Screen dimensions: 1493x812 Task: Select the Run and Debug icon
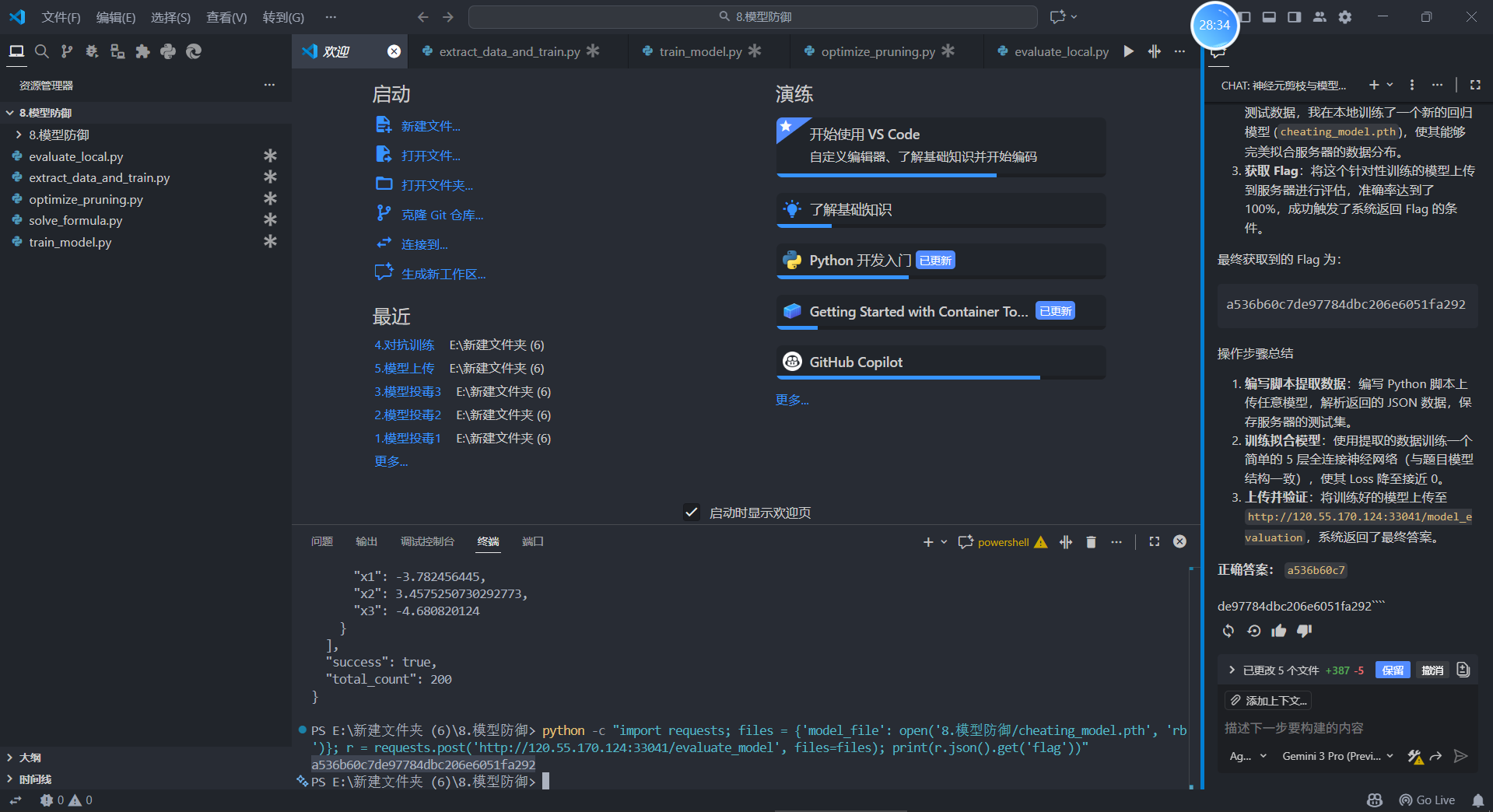(92, 51)
